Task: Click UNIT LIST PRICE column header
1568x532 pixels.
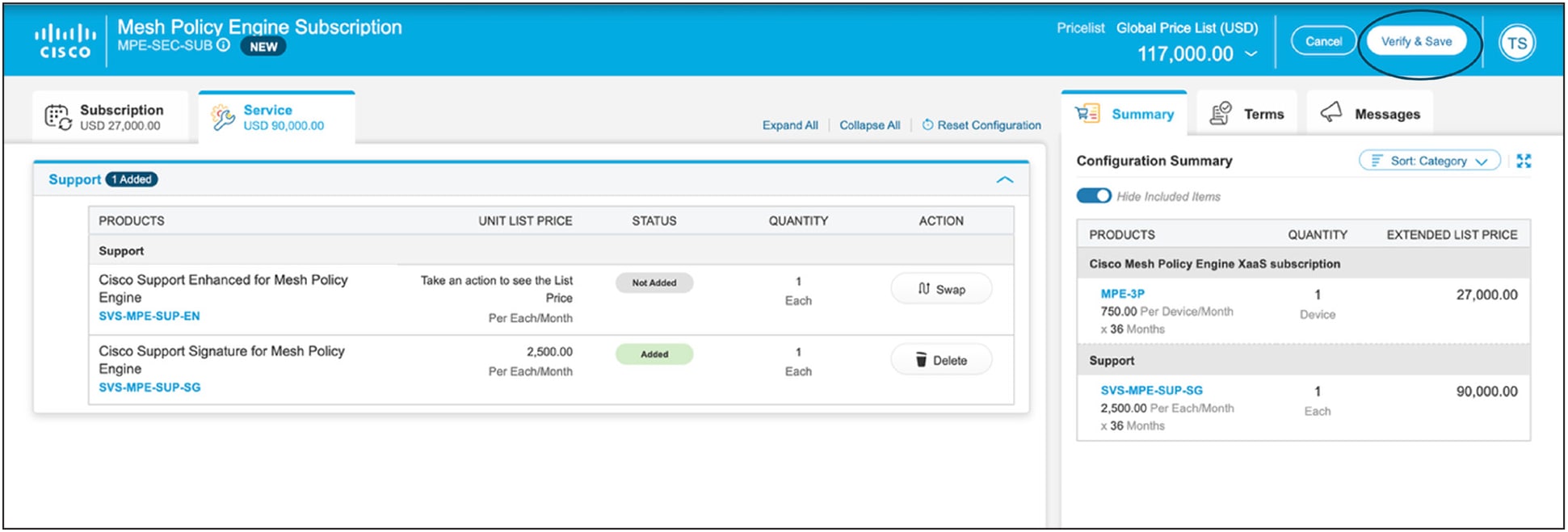Action: pos(525,220)
